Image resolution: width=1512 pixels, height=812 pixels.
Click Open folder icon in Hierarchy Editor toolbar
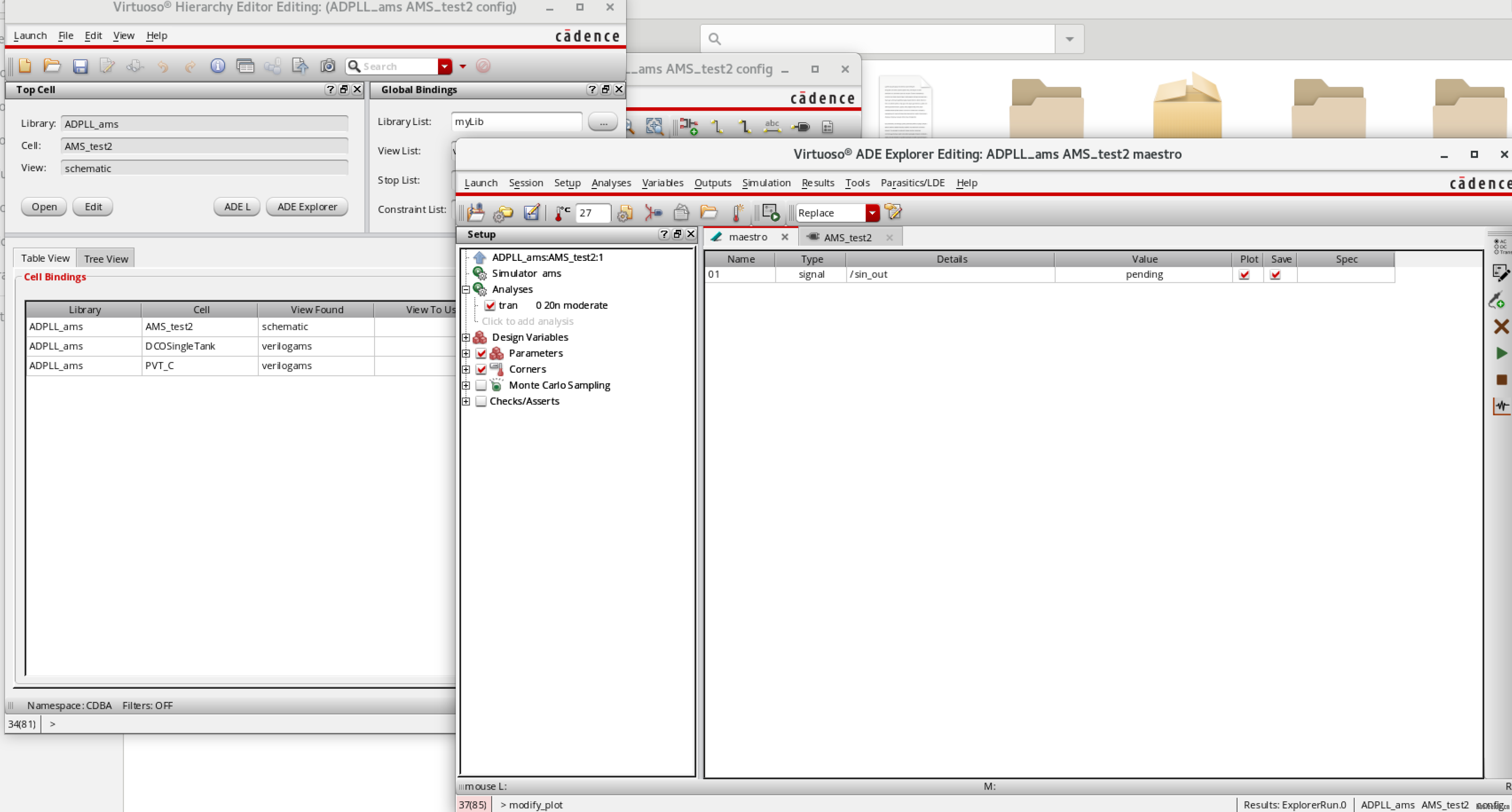52,66
